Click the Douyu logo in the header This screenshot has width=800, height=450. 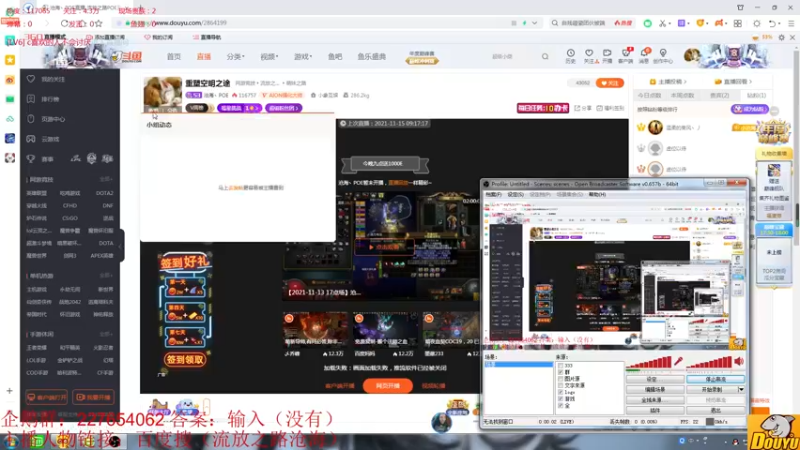point(128,57)
